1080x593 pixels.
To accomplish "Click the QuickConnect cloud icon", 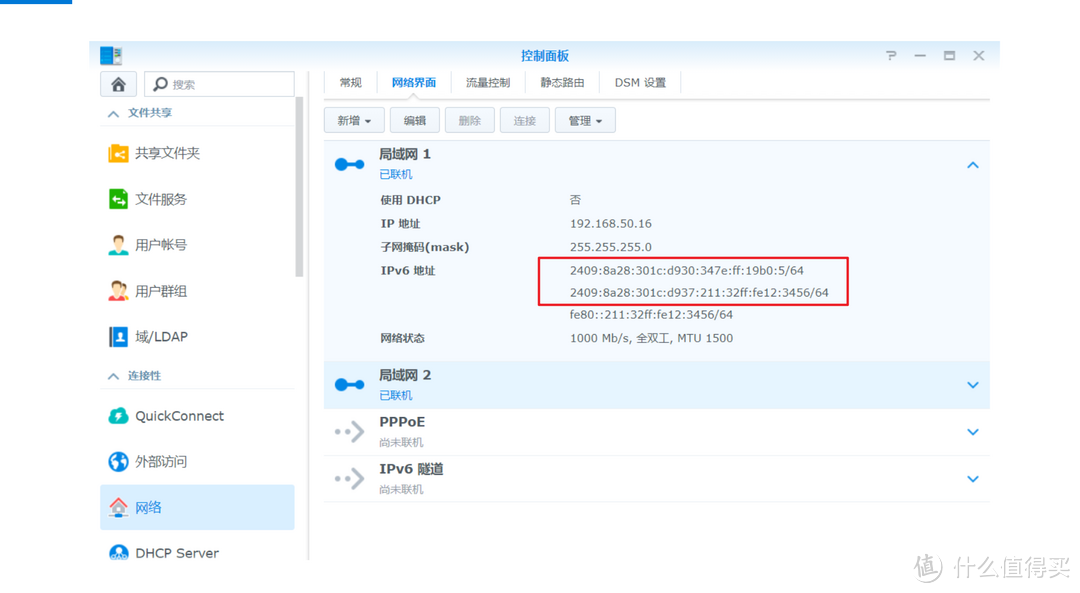I will point(118,416).
